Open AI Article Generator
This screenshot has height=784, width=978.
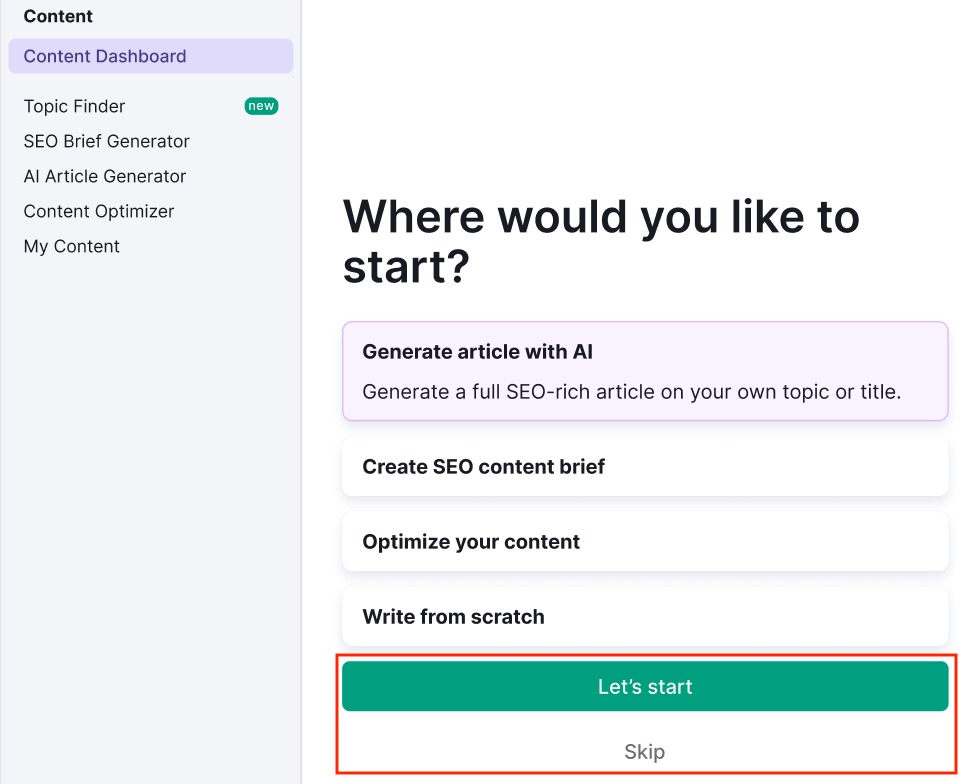pos(105,176)
